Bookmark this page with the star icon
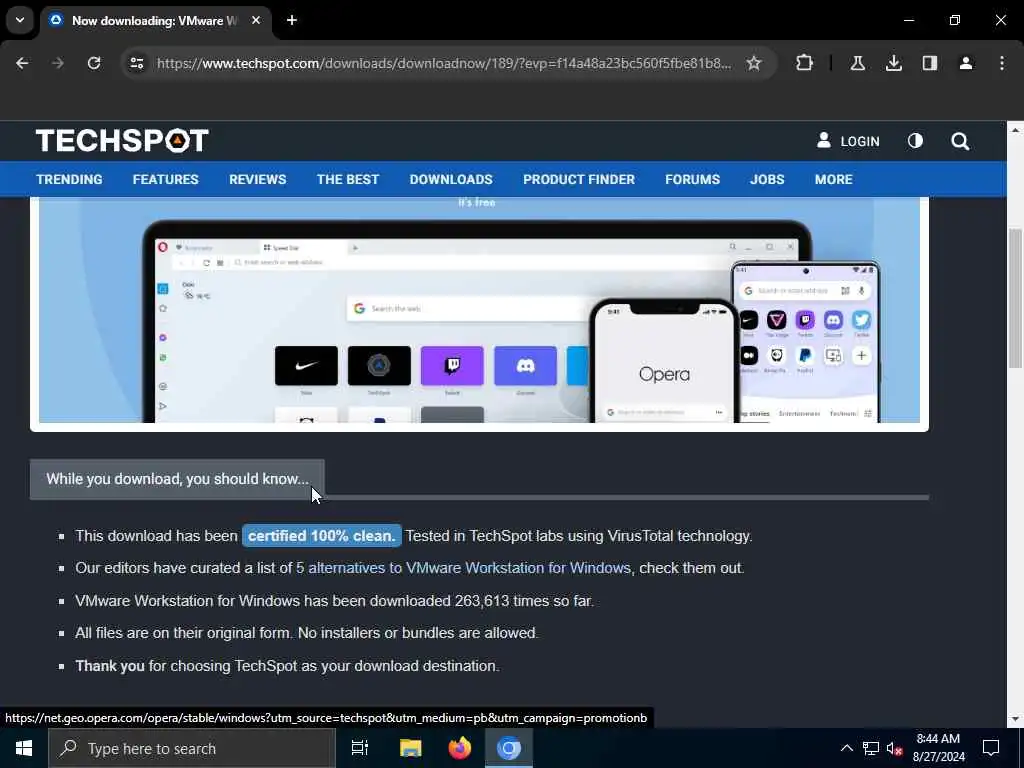1024x768 pixels. (x=754, y=63)
